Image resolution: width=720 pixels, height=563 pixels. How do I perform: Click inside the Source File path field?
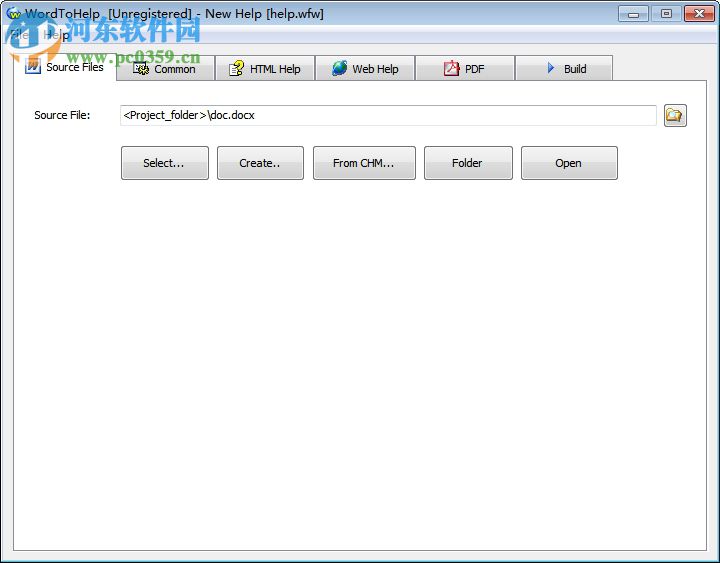pyautogui.click(x=388, y=115)
